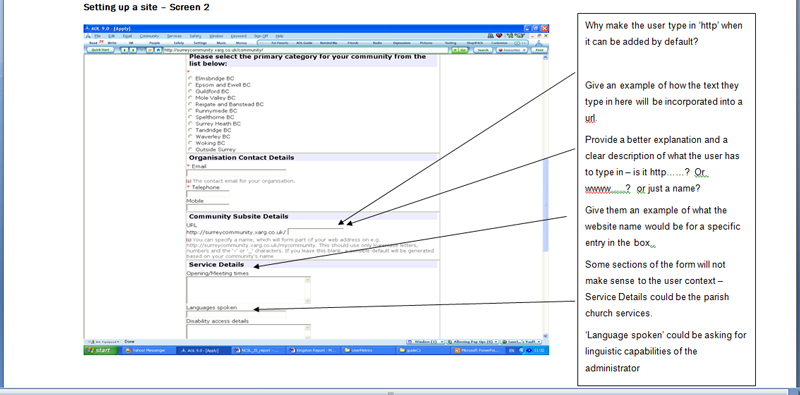Screen dimensions: 800x395
Task: Open the Sign Off menu
Action: (261, 36)
